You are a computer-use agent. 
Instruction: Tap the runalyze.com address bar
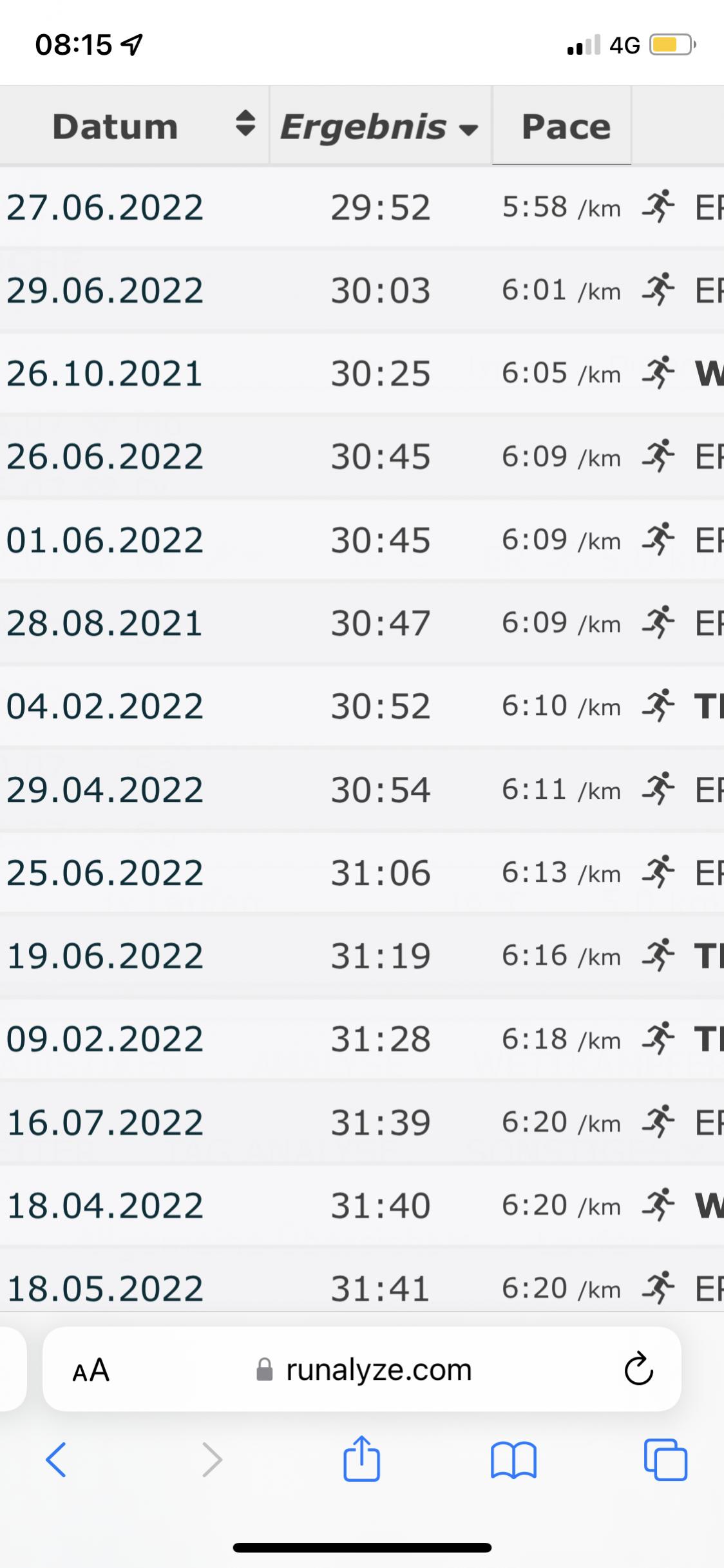[379, 1370]
